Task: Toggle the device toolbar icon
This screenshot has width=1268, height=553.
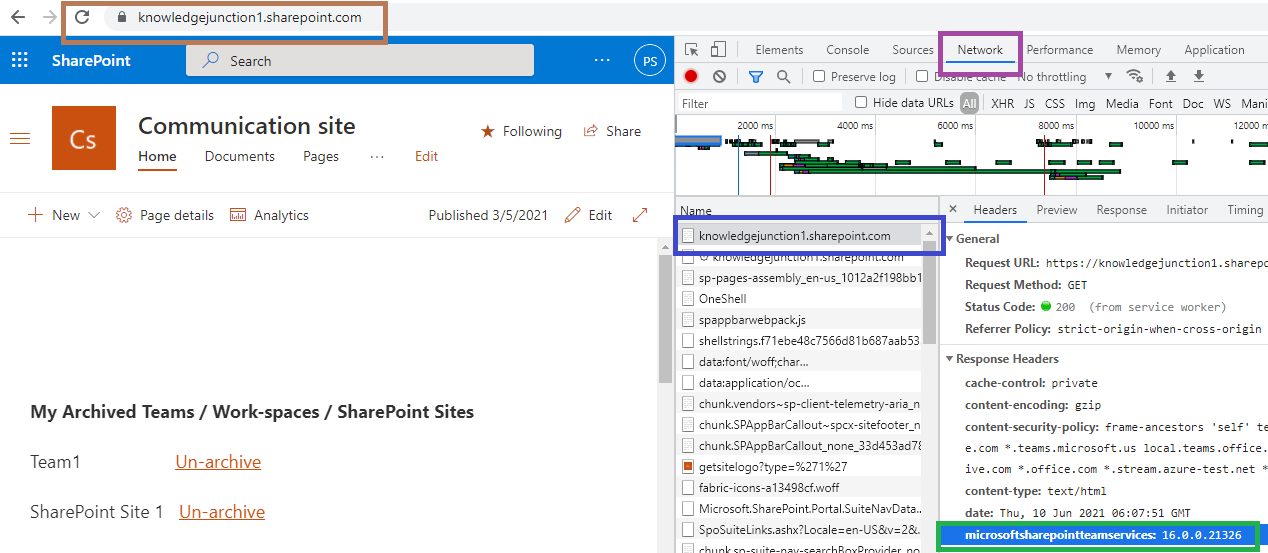Action: click(718, 50)
